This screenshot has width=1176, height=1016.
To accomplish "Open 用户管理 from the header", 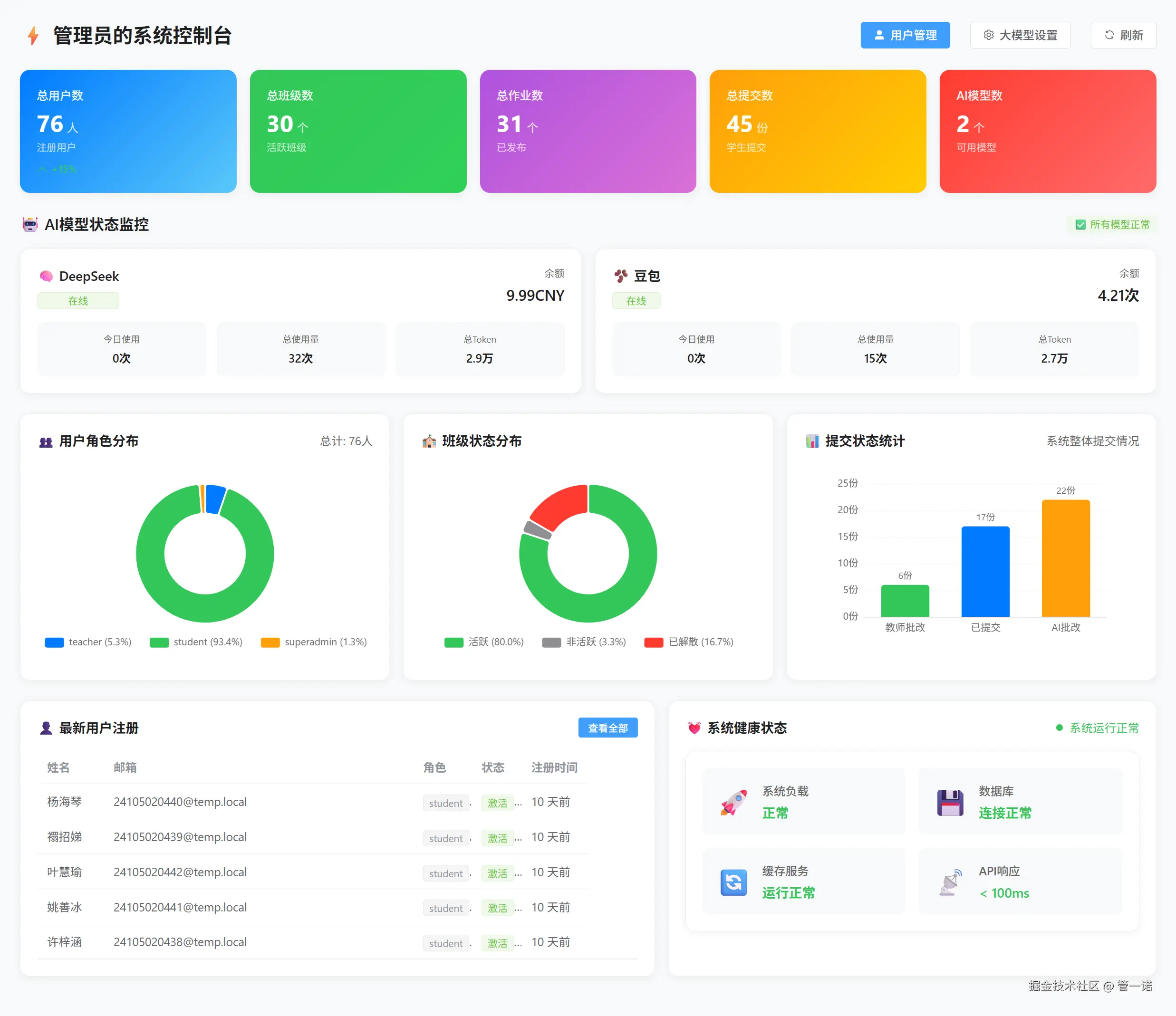I will (905, 35).
